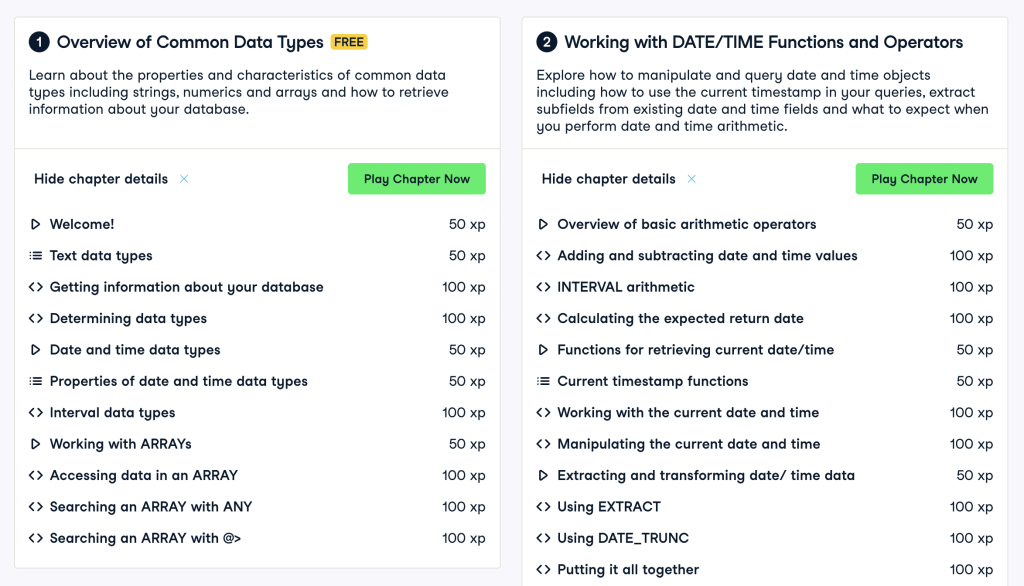The height and width of the screenshot is (586, 1024).
Task: Open the Using DATE_TRUNC exercise
Action: (622, 538)
